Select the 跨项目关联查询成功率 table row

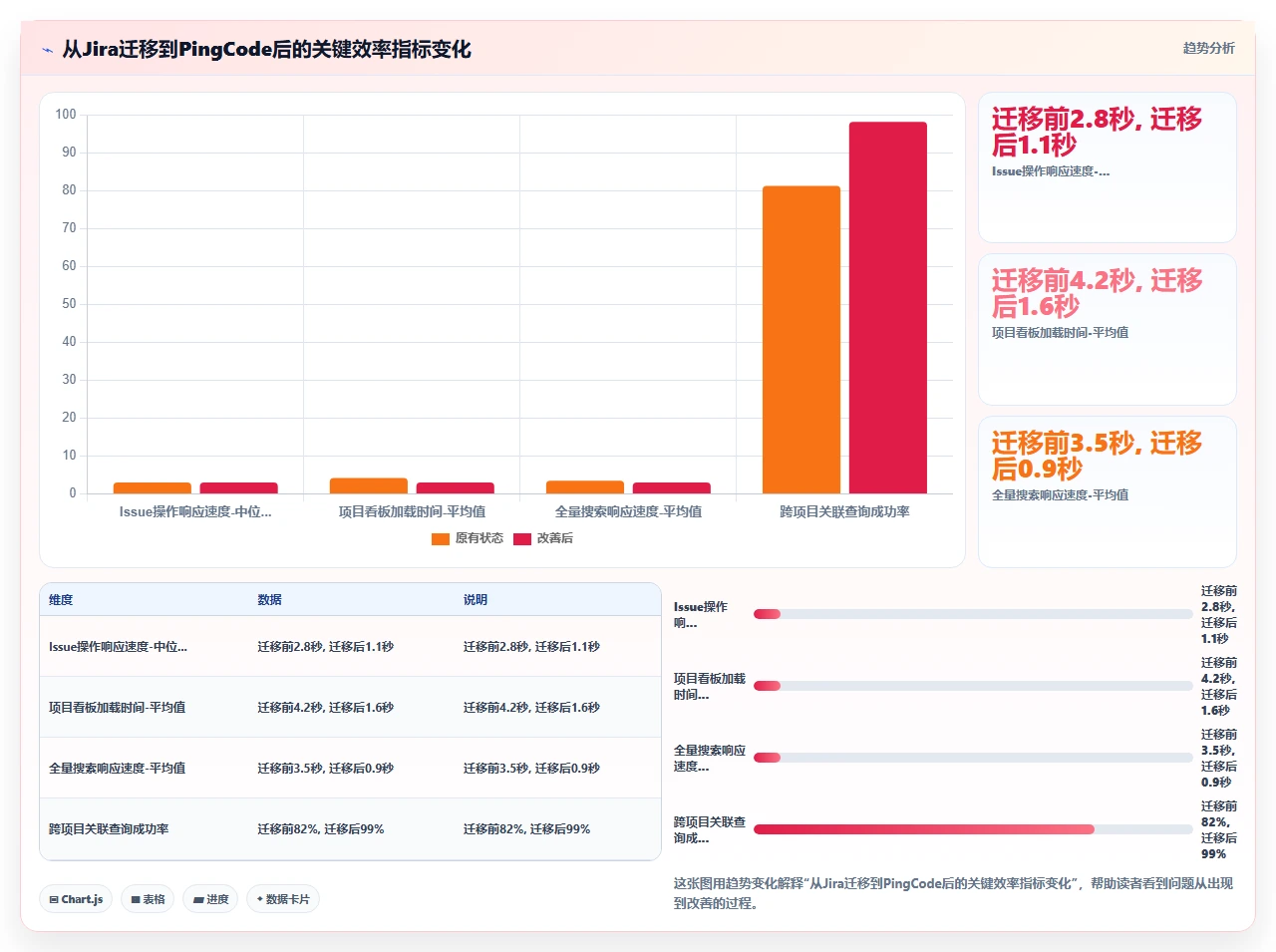[350, 829]
